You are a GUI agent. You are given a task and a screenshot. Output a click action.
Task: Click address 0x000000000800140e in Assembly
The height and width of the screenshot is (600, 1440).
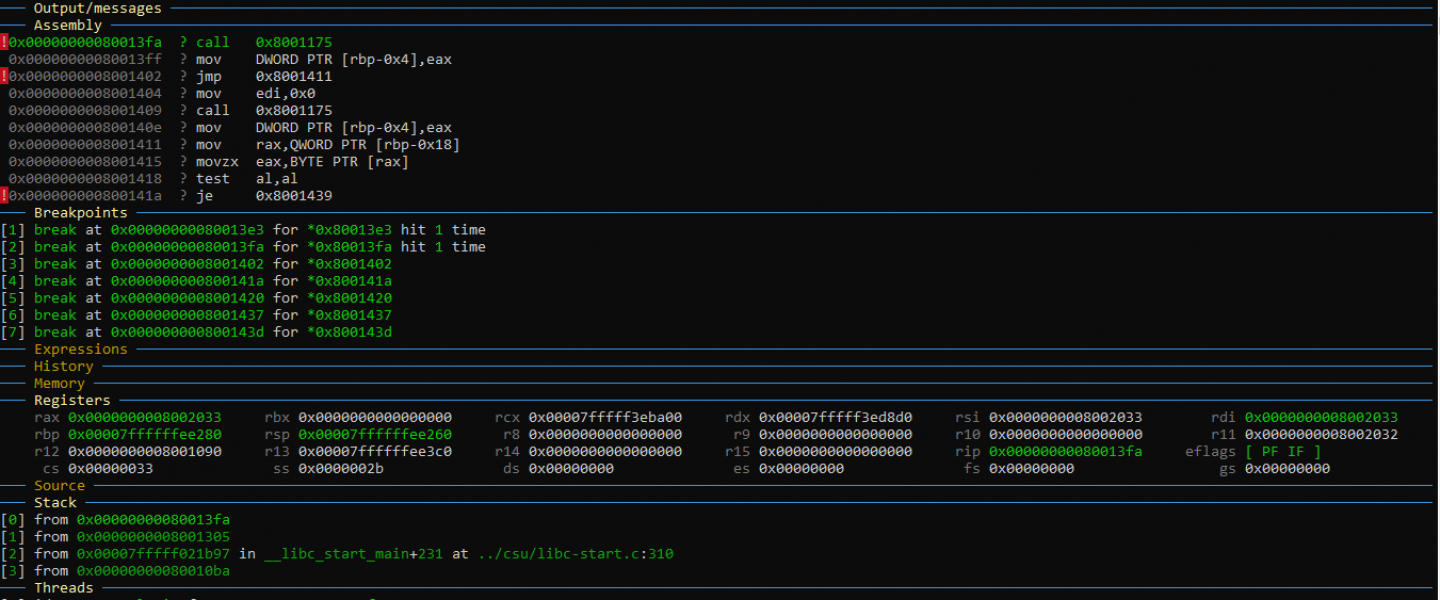85,127
